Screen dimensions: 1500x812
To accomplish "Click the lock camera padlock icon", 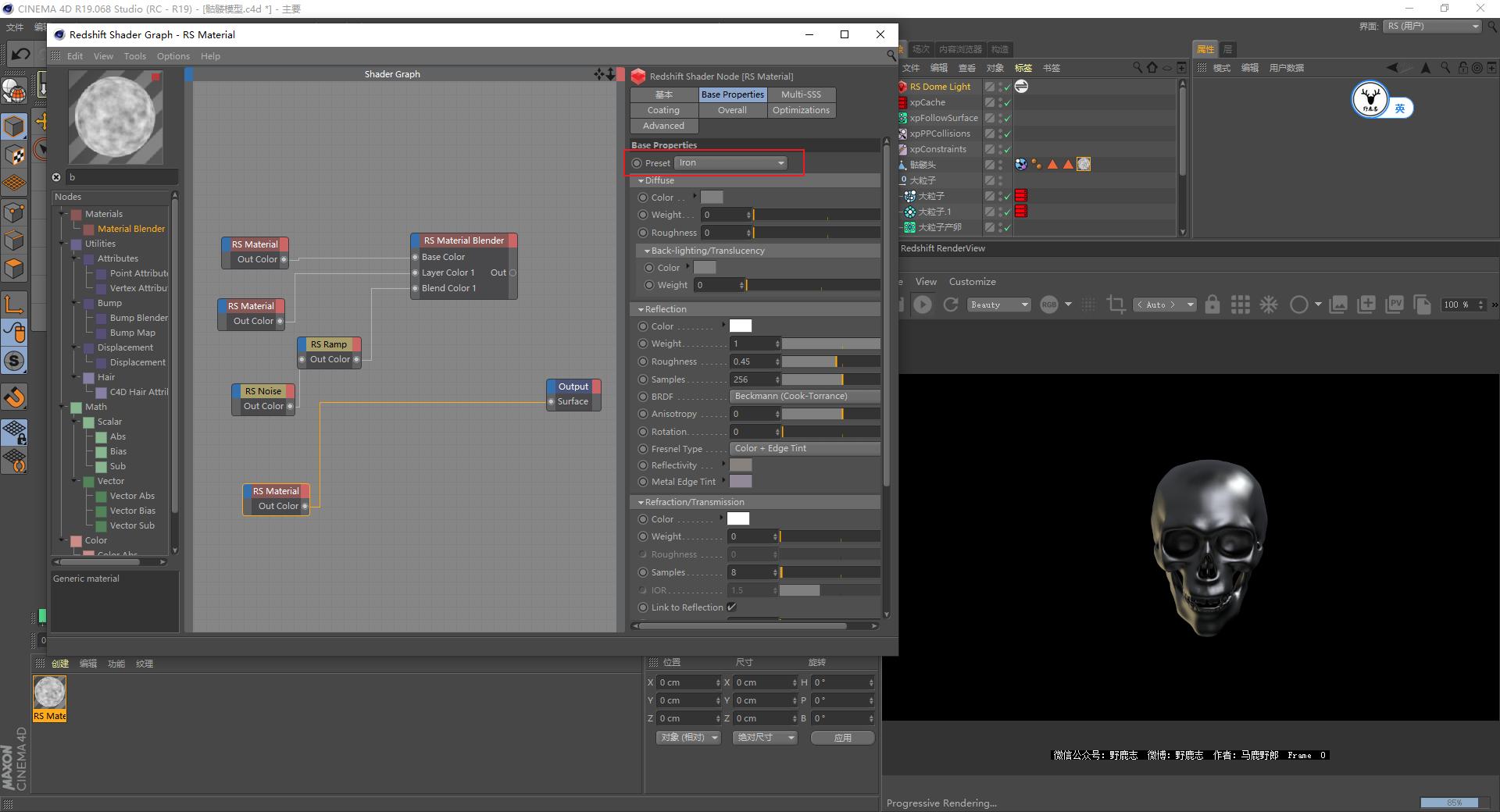I will [x=1212, y=304].
